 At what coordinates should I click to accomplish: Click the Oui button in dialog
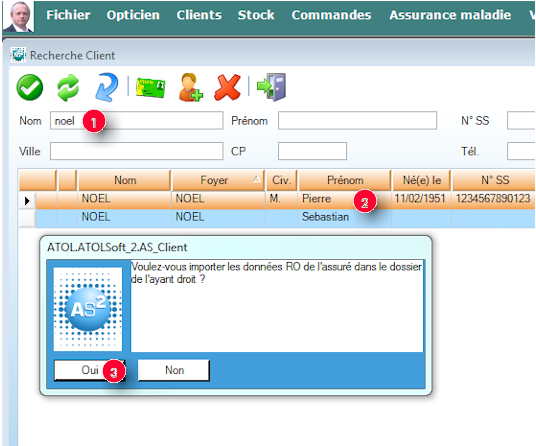(90, 370)
